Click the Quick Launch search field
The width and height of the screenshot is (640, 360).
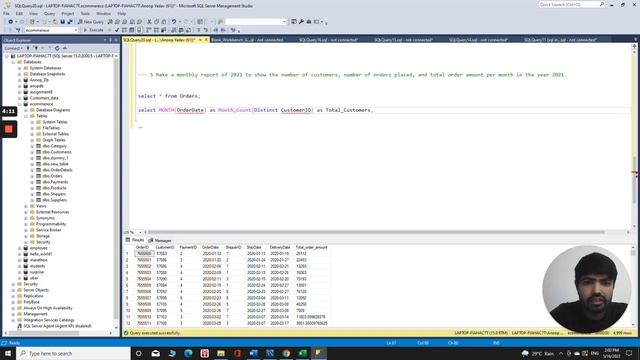tap(571, 4)
